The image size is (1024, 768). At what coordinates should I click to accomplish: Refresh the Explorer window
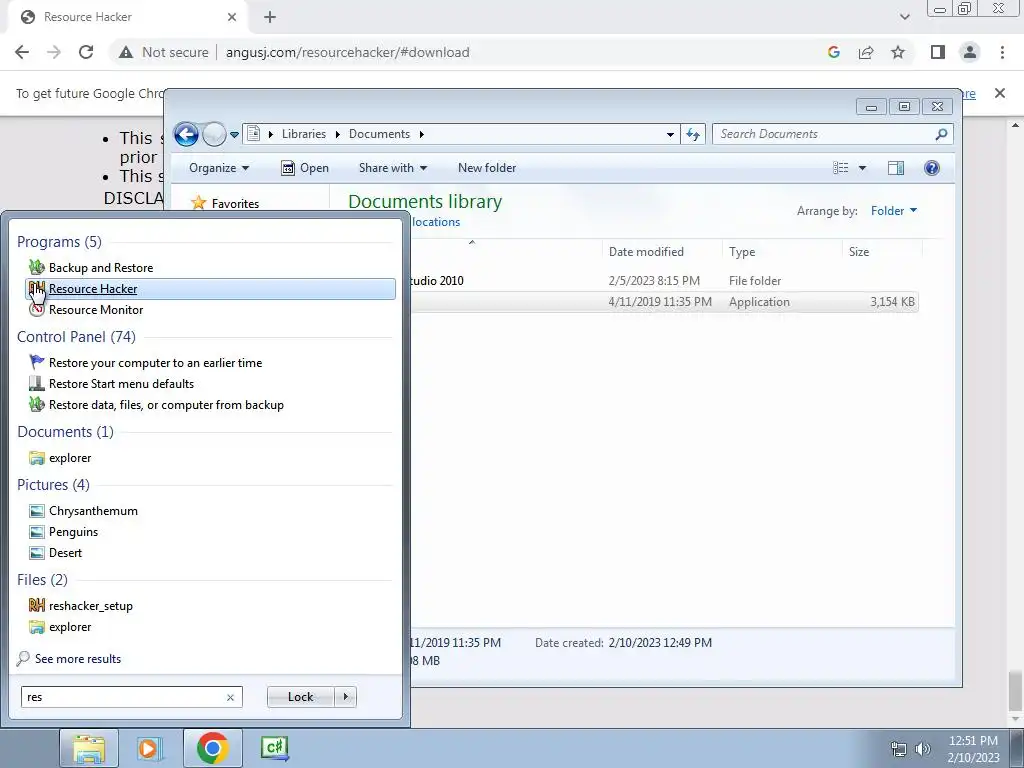(x=693, y=135)
